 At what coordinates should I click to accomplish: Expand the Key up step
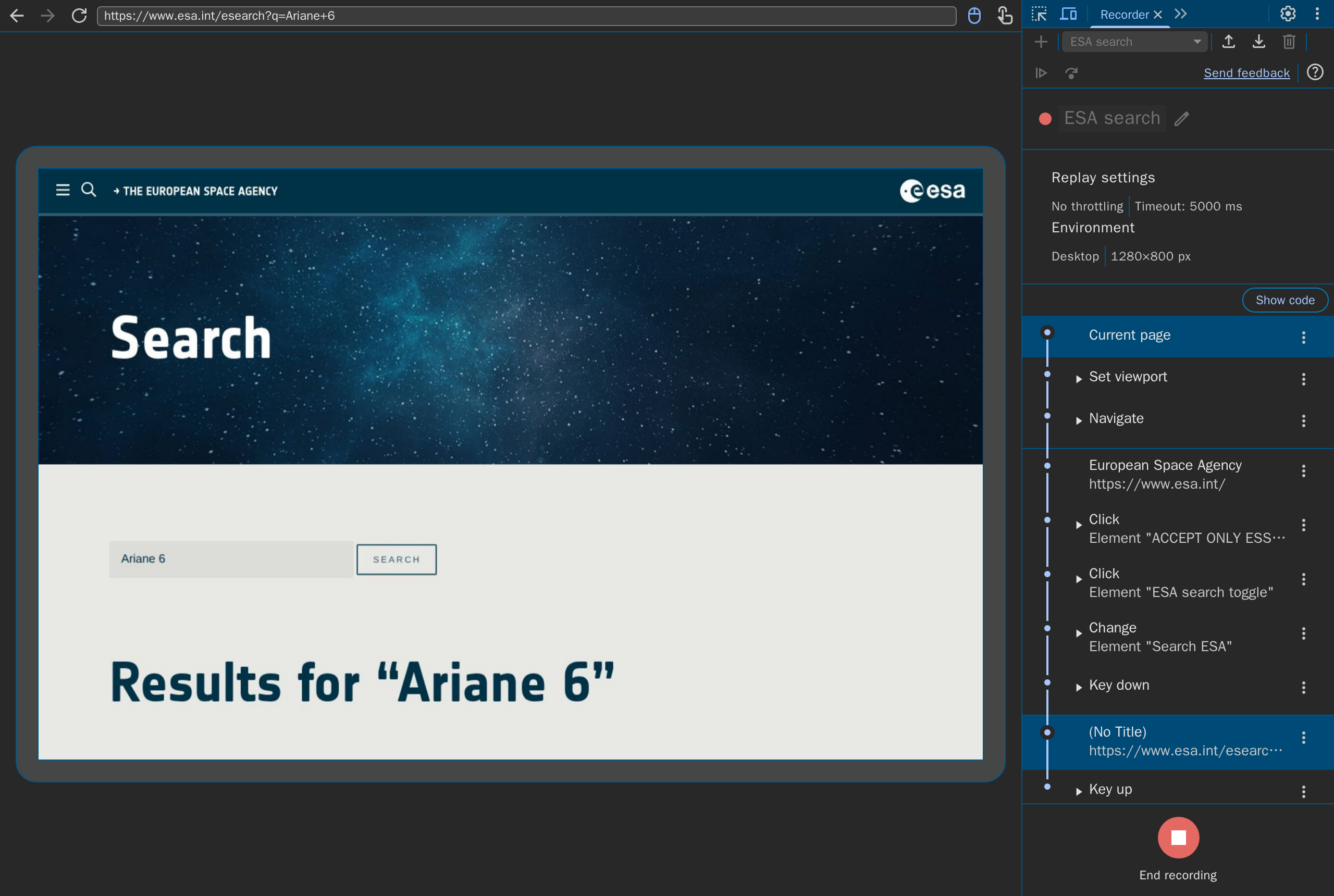coord(1079,791)
